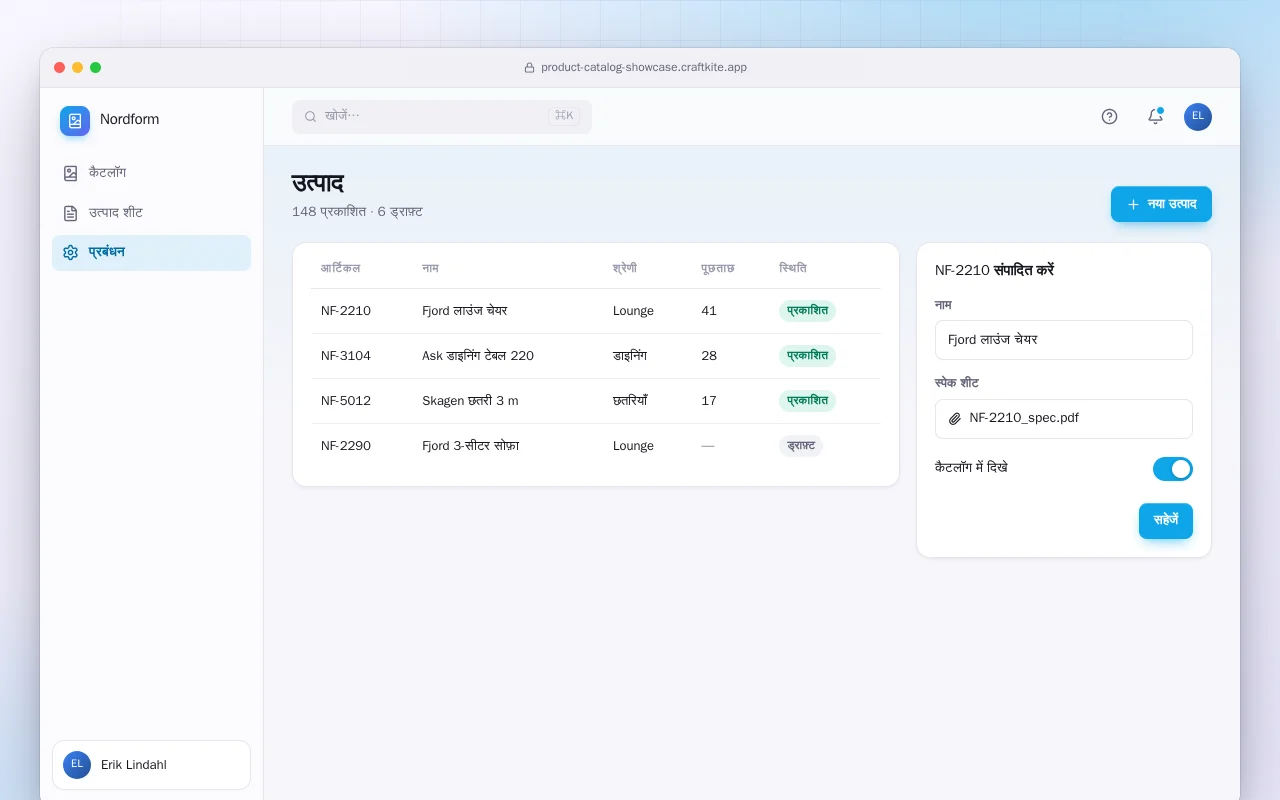Click the URL product-catalog-showcase.craftkite.app
The width and height of the screenshot is (1280, 800).
(x=644, y=68)
